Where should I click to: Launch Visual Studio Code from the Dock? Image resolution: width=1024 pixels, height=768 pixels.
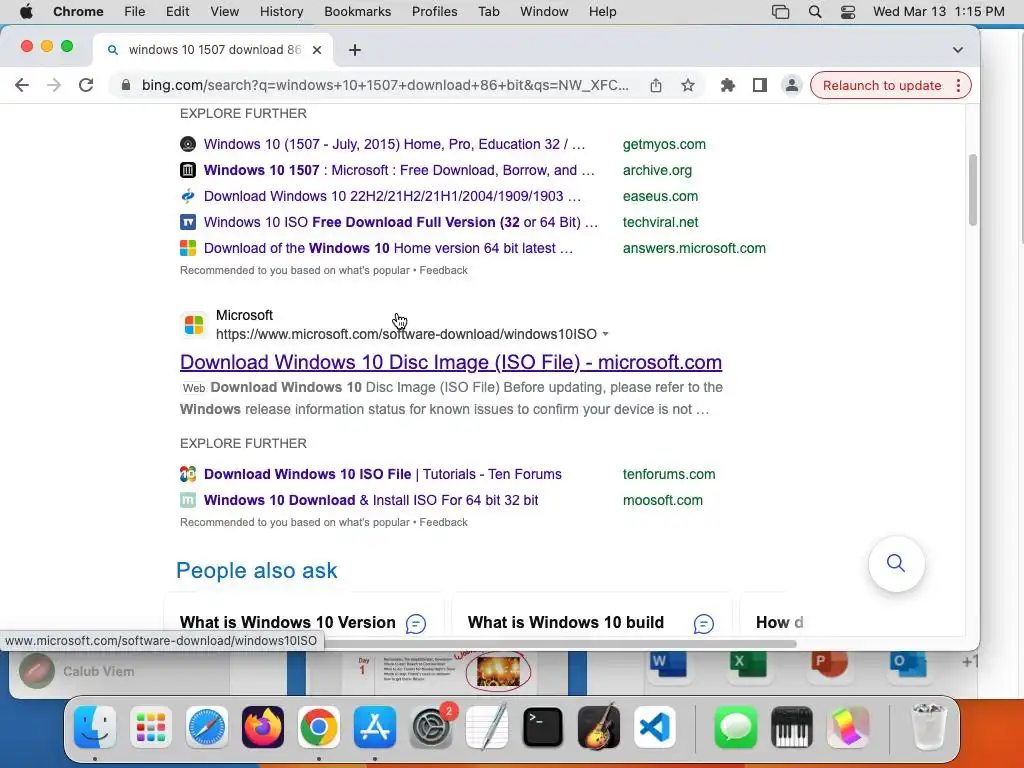click(x=654, y=727)
